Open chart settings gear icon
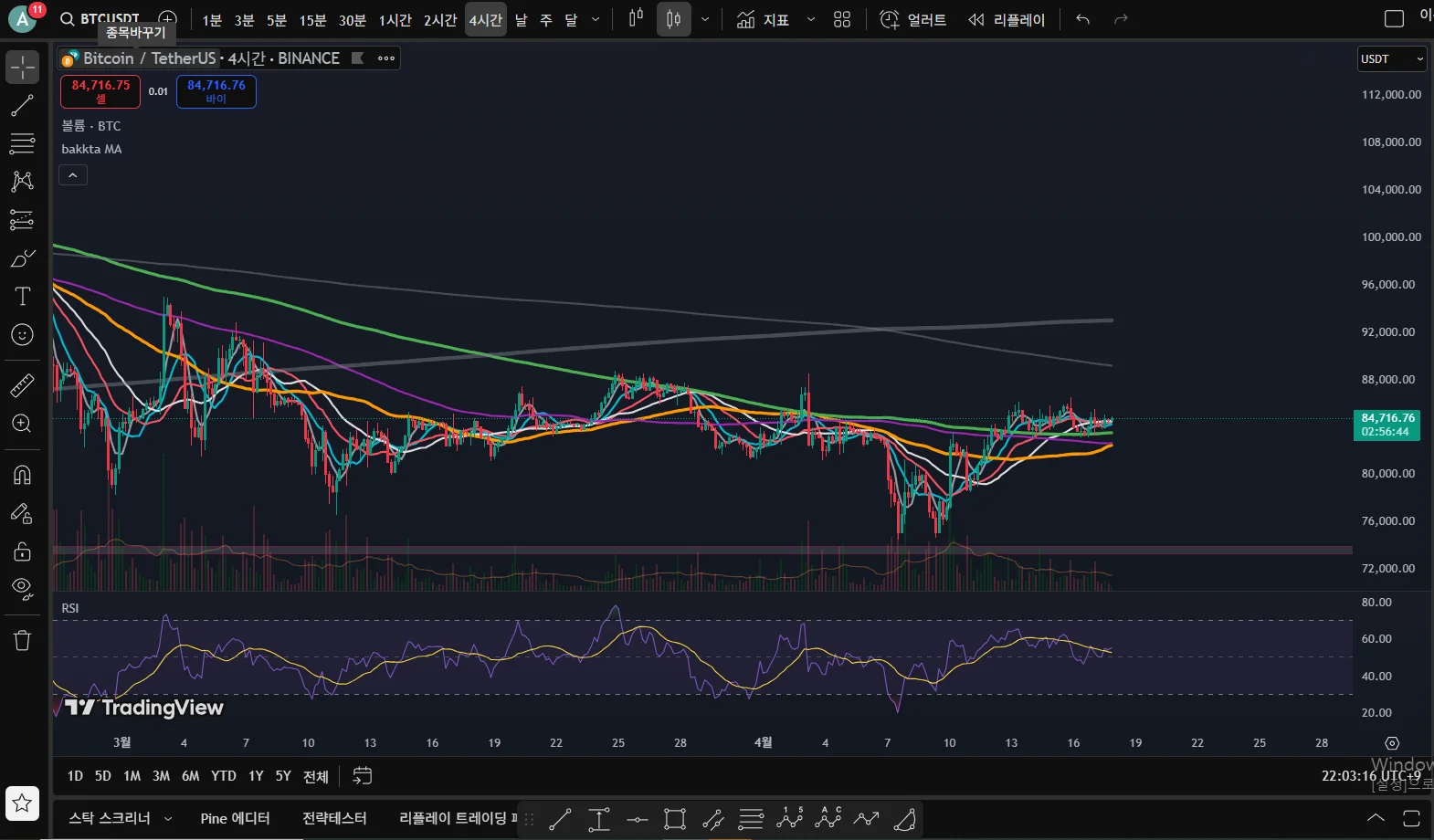 1392,743
